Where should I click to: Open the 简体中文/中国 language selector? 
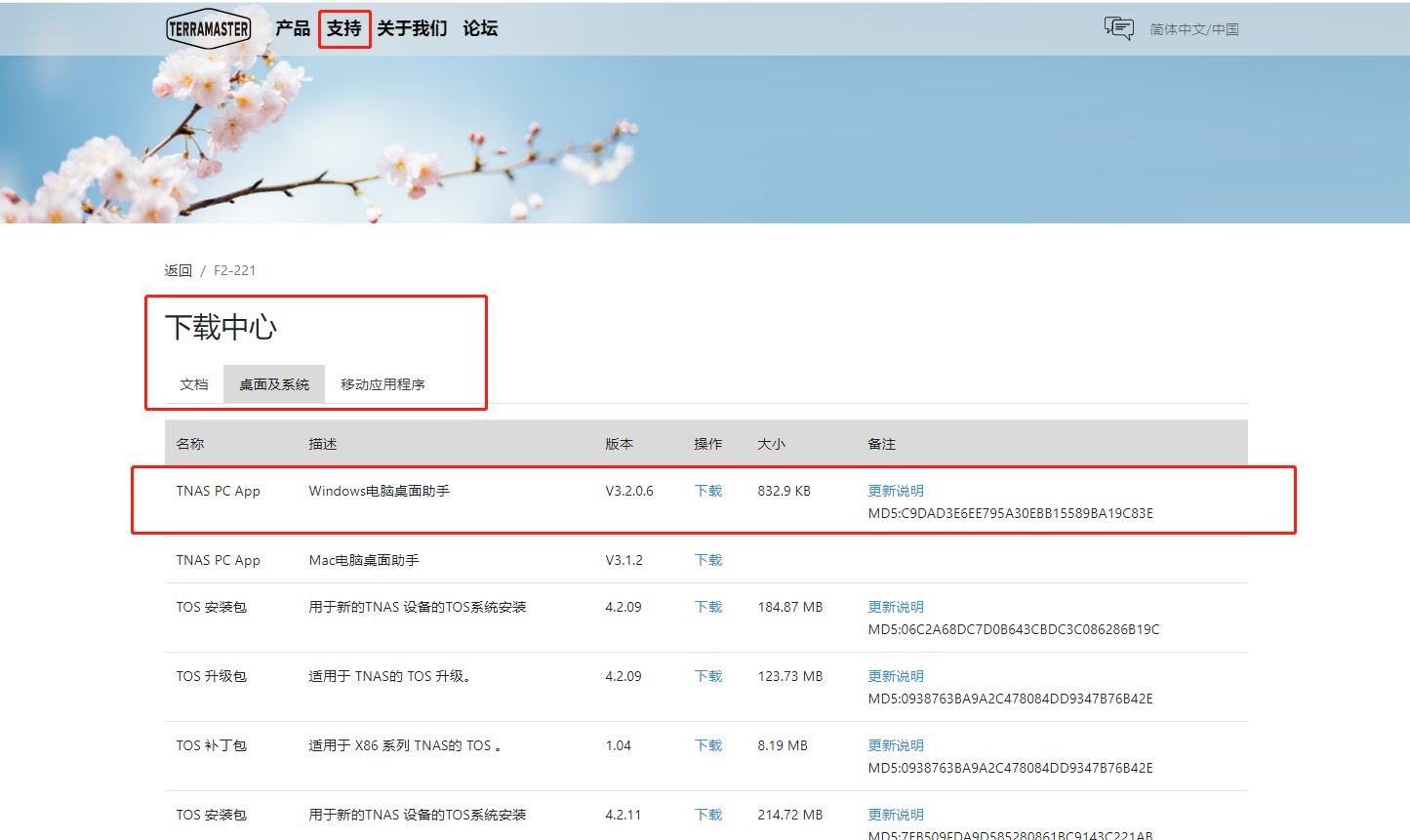click(x=1193, y=29)
